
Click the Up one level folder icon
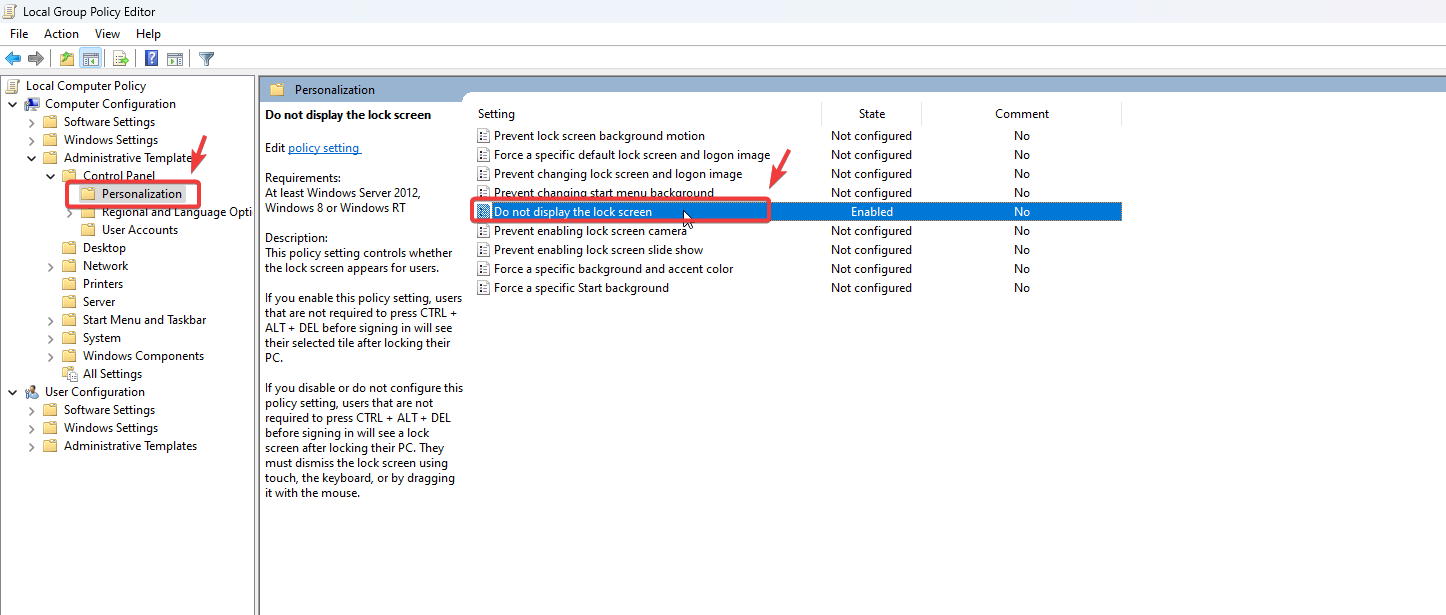click(x=66, y=59)
